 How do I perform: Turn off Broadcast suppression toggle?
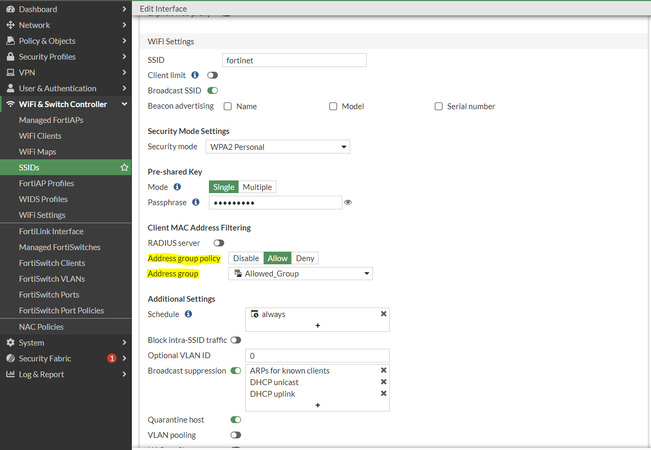point(236,370)
